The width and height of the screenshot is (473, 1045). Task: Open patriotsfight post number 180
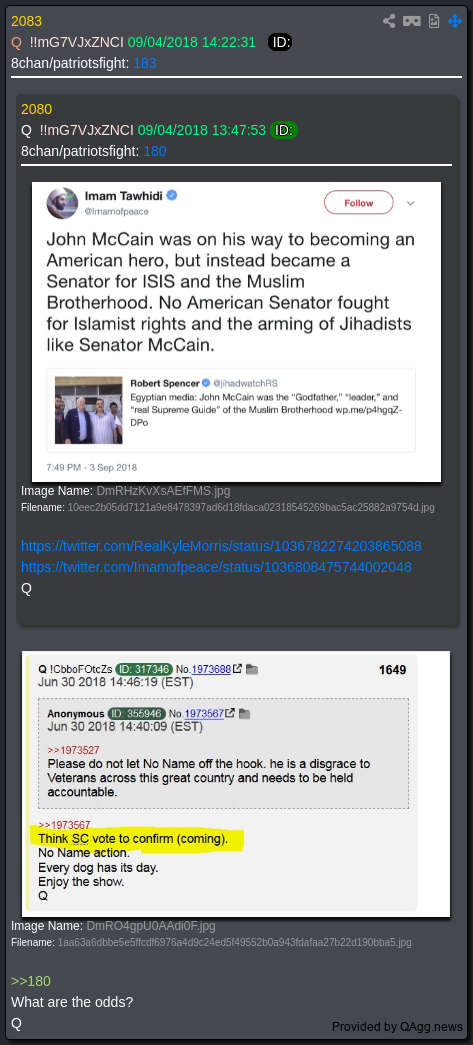pyautogui.click(x=155, y=151)
